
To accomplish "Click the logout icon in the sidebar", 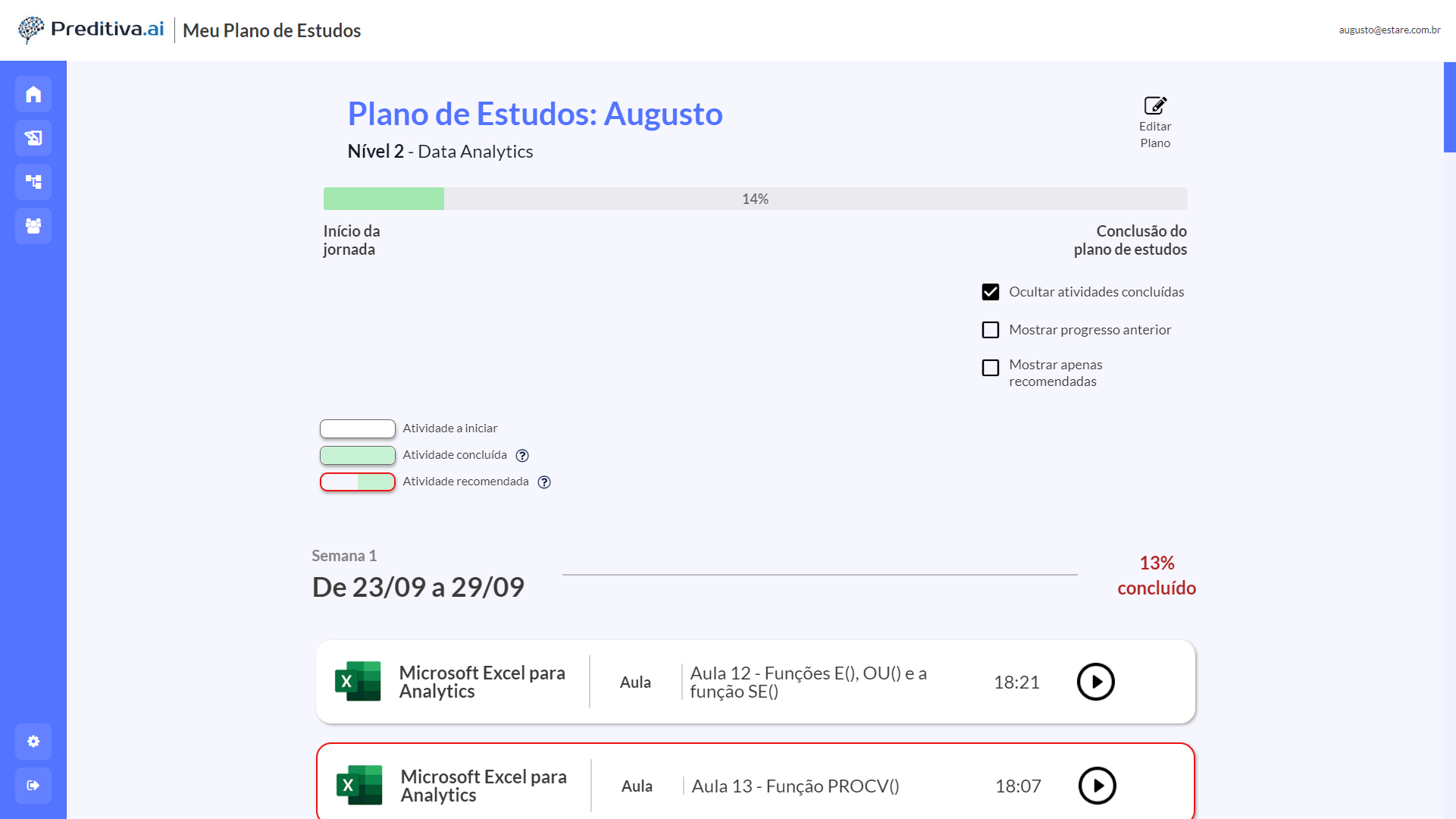I will (x=33, y=786).
